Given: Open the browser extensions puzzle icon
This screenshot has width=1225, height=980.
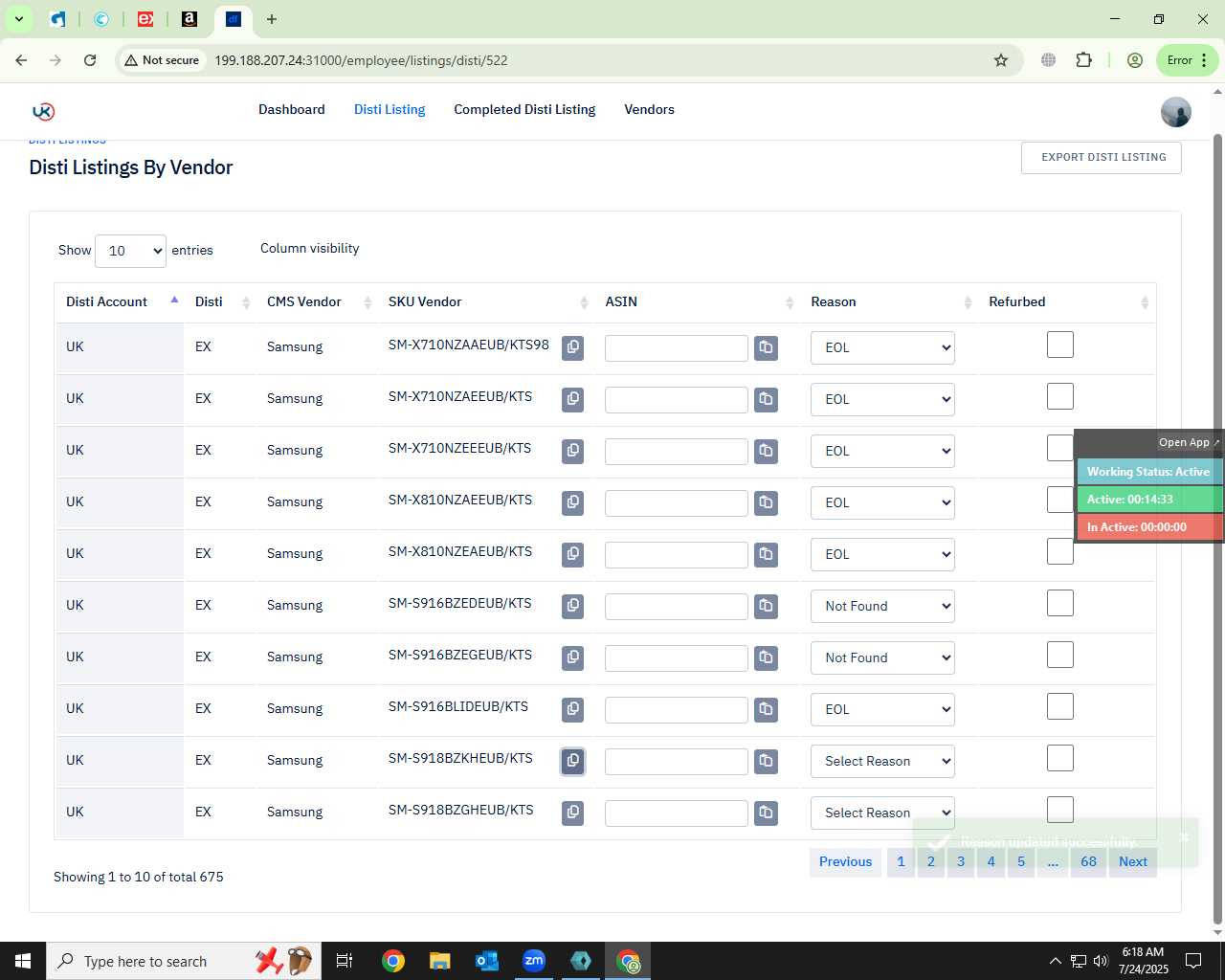Looking at the screenshot, I should click(1083, 60).
